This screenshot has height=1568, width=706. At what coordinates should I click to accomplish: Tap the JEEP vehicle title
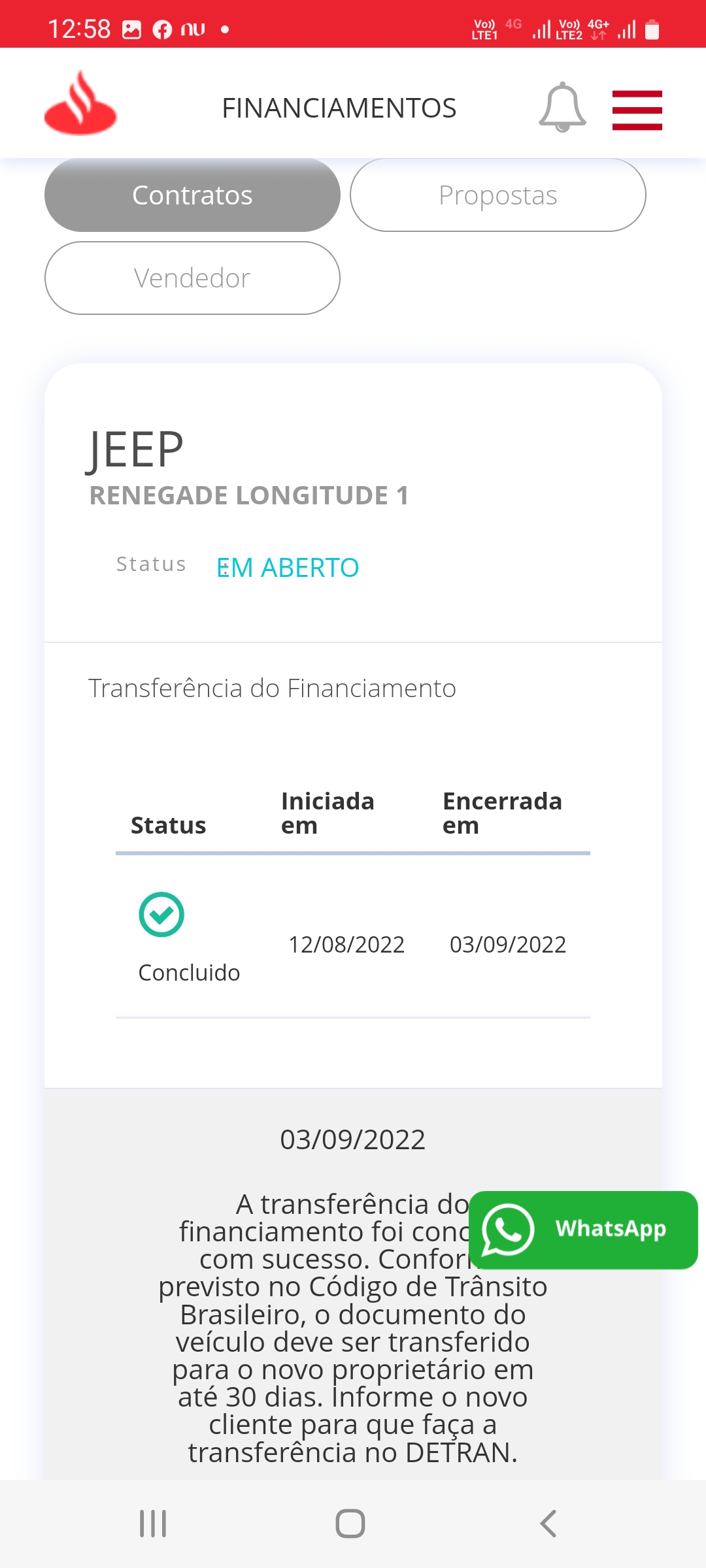[x=135, y=449]
